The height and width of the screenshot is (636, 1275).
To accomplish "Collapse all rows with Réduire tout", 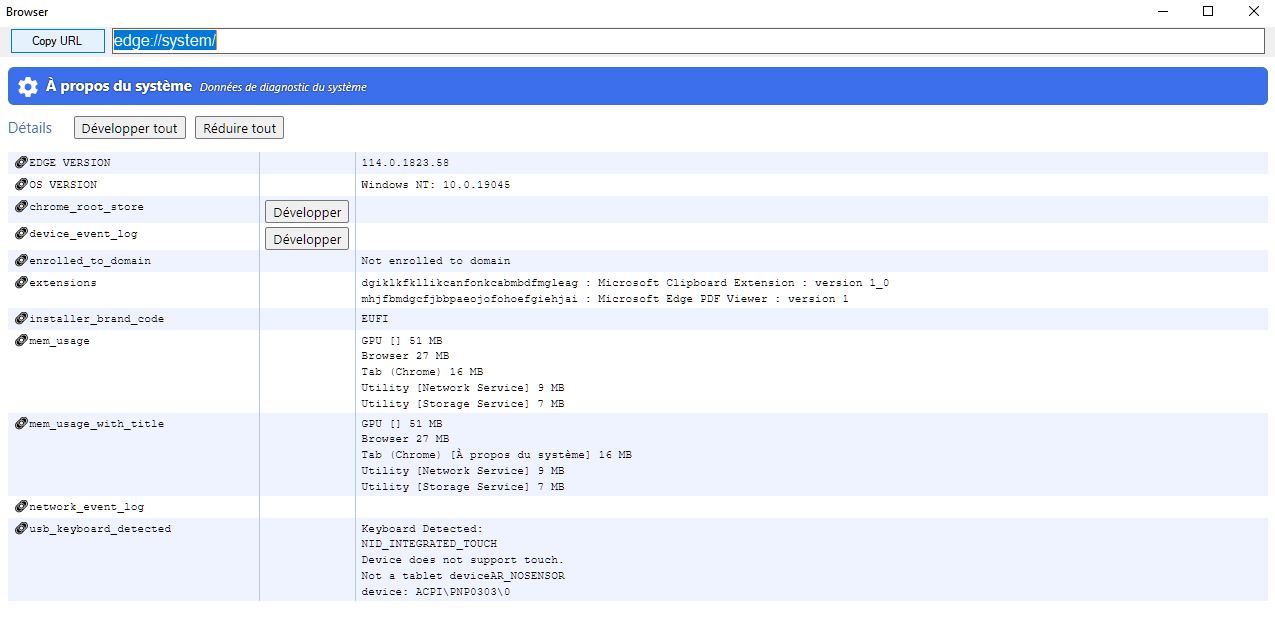I will 239,128.
